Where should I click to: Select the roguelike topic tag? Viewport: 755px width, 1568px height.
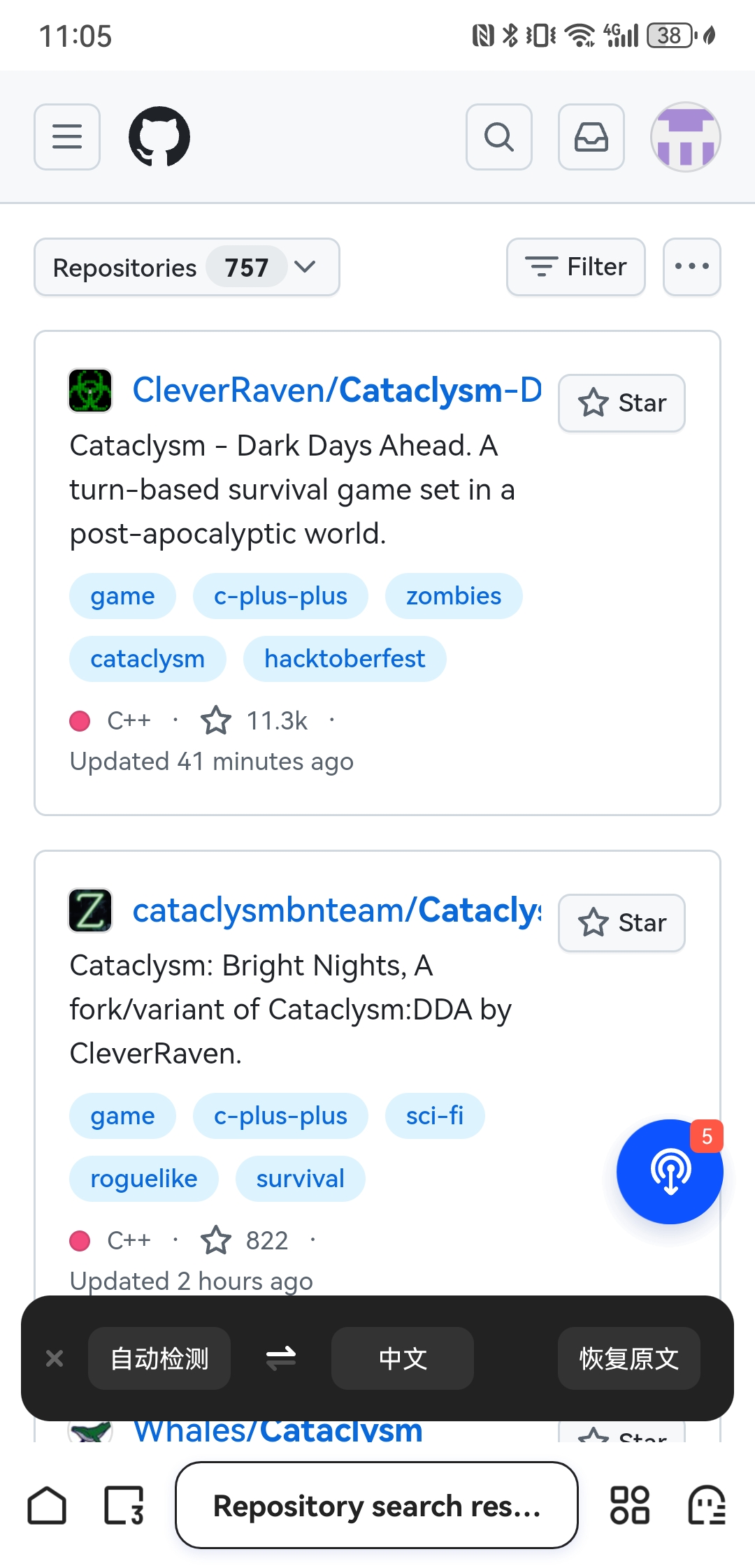pyautogui.click(x=144, y=1179)
